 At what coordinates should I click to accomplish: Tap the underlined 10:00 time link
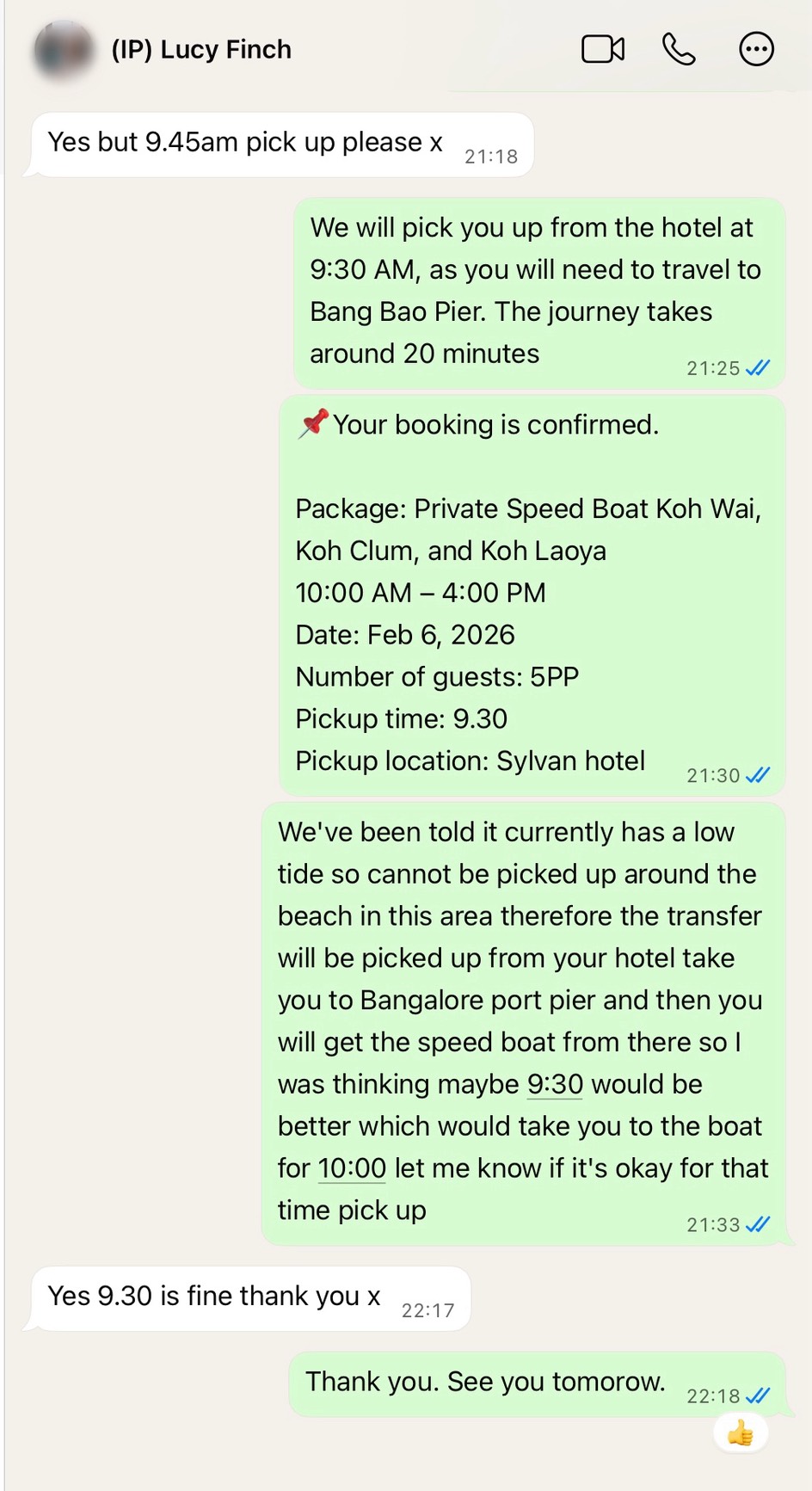coord(352,1168)
